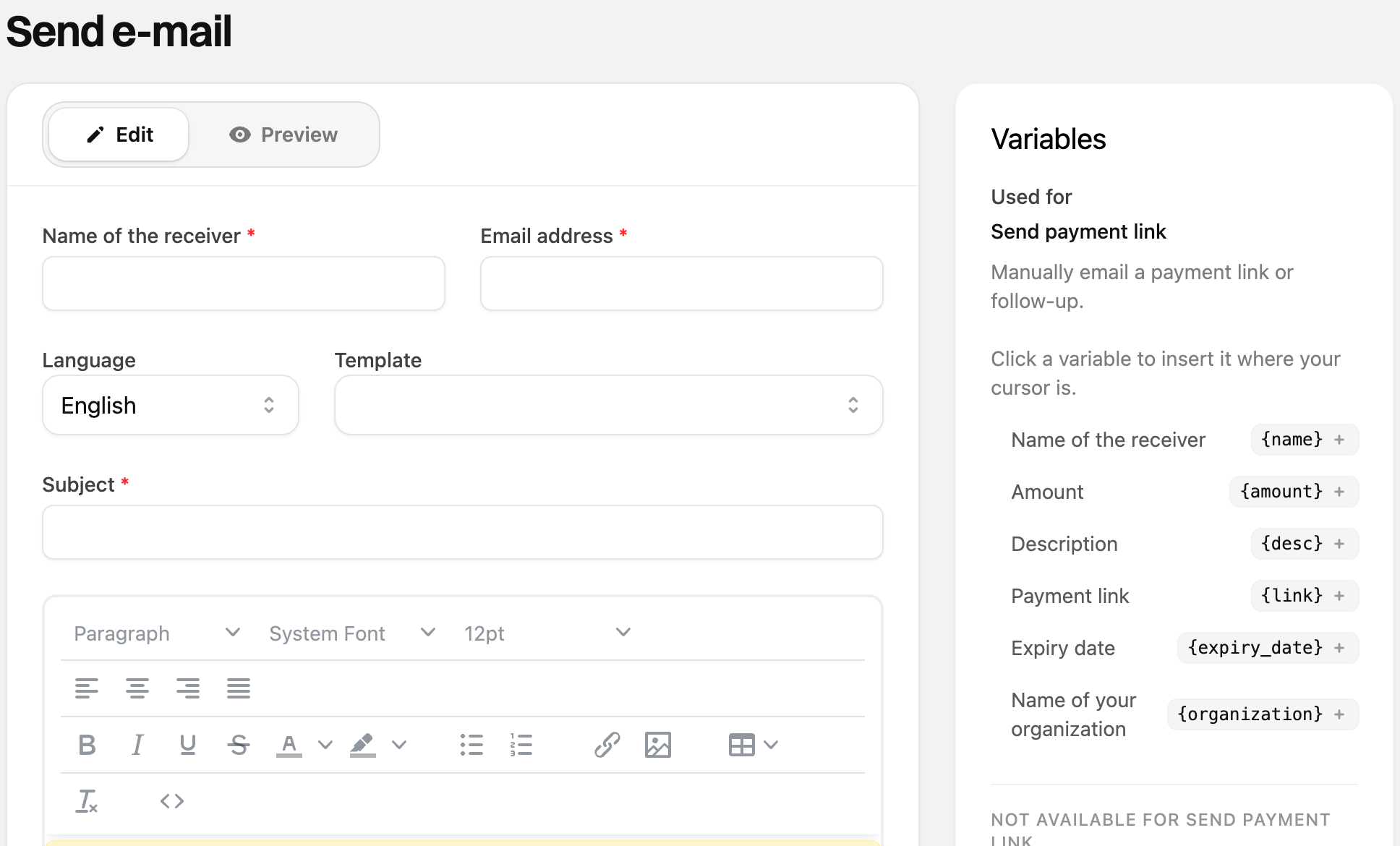The image size is (1400, 846).
Task: Insert a hyperlink
Action: coord(607,745)
